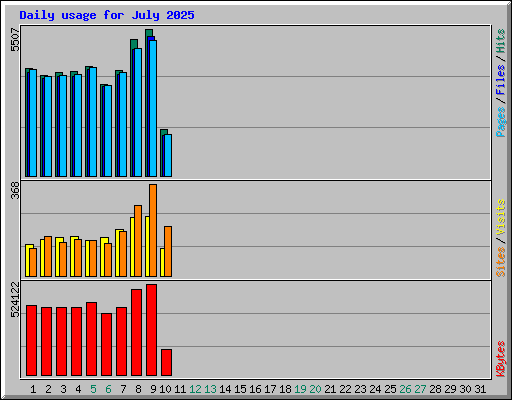Select the red KBytes bar for day 3
Image resolution: width=512 pixels, height=400 pixels.
pos(61,342)
